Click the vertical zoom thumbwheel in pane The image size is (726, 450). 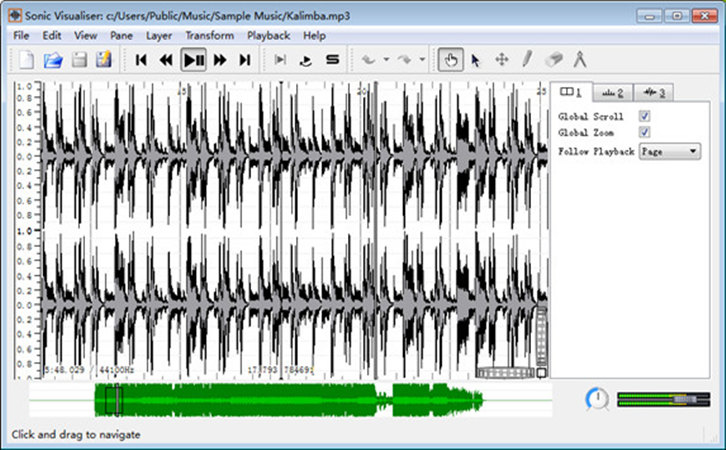541,336
